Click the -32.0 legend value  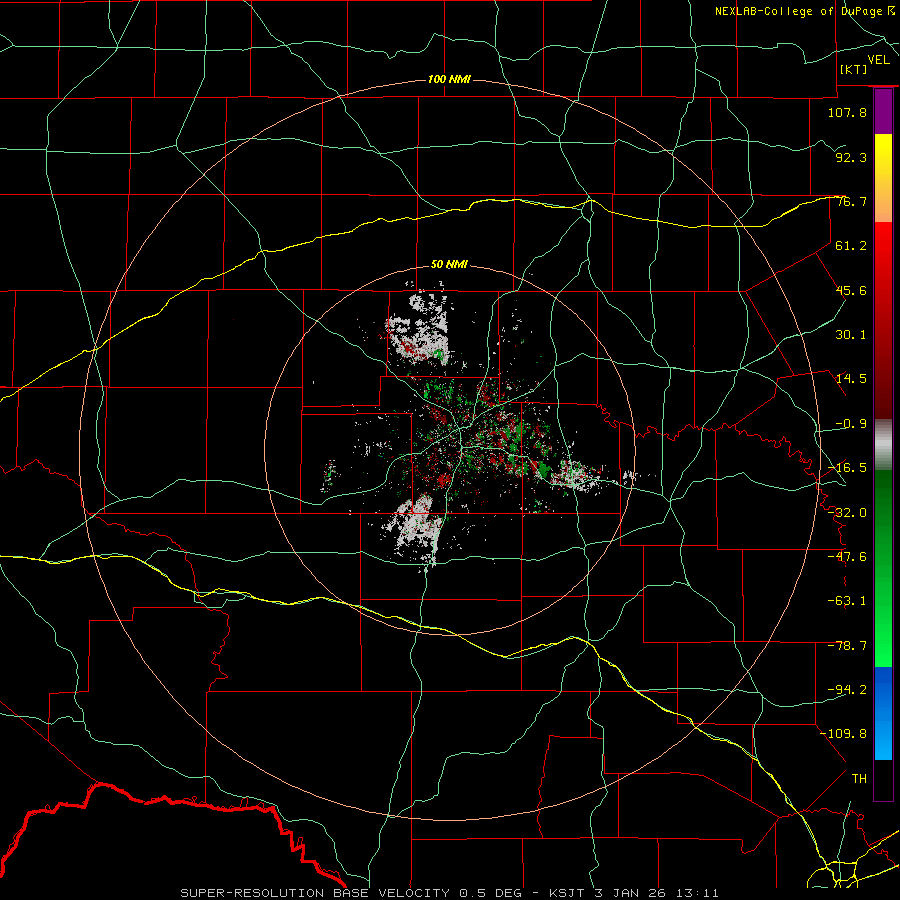pyautogui.click(x=847, y=513)
